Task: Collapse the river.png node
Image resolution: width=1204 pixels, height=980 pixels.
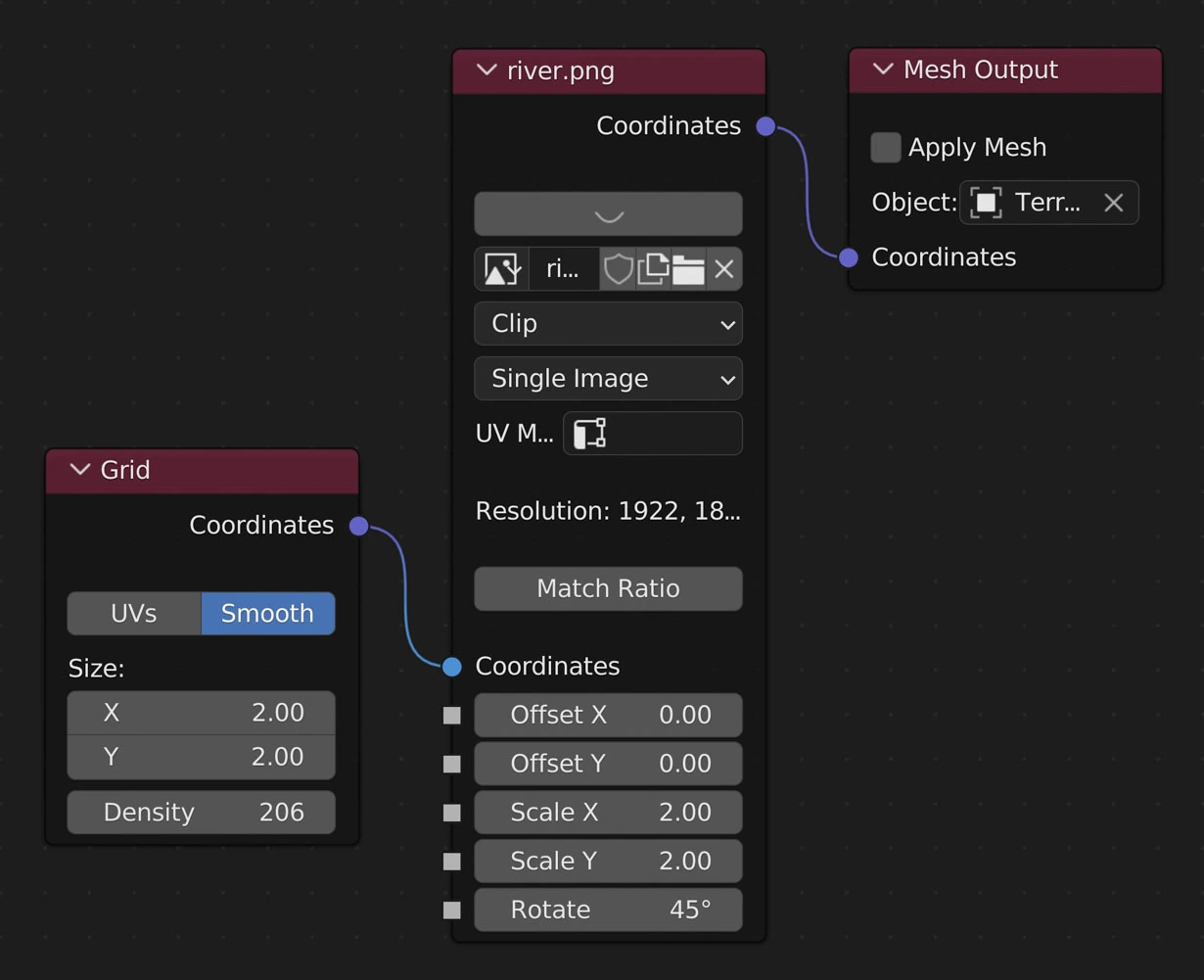Action: coord(486,70)
